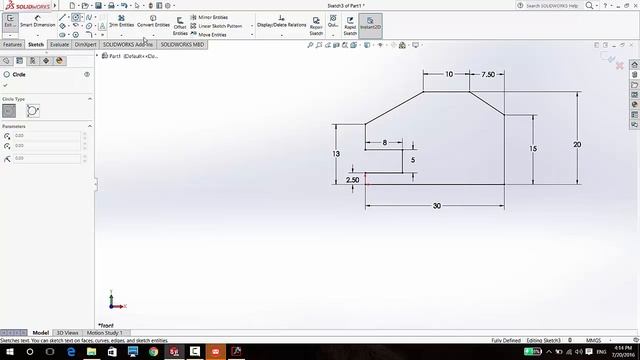640x360 pixels.
Task: Open the Motion Study 1 tab
Action: [104, 333]
